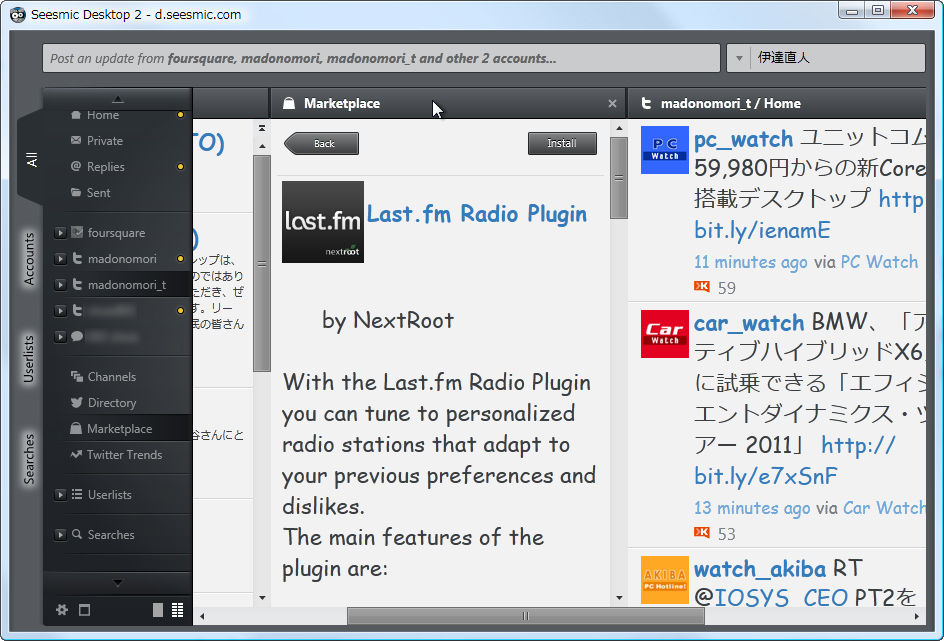
Task: Click the Twitter icon in madonomori_t column header
Action: 646,104
